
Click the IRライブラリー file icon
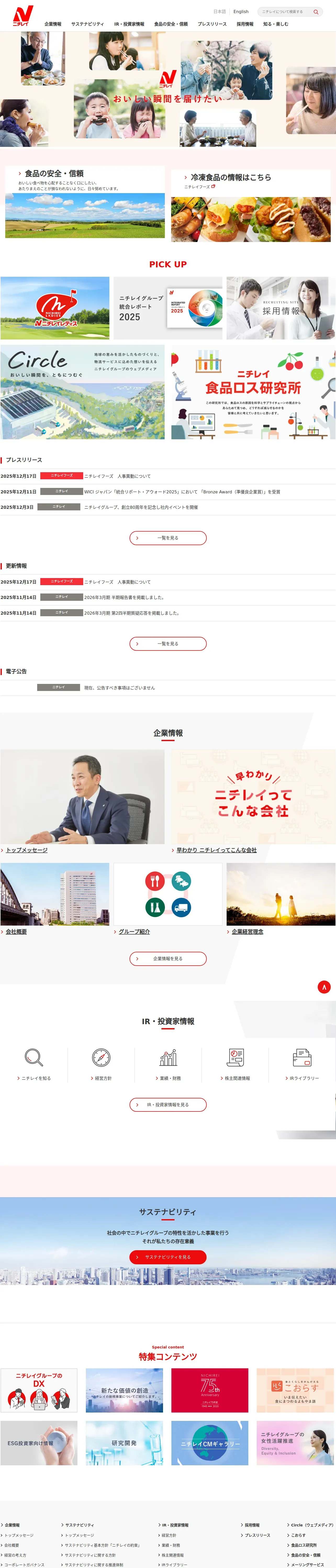coord(303,1057)
